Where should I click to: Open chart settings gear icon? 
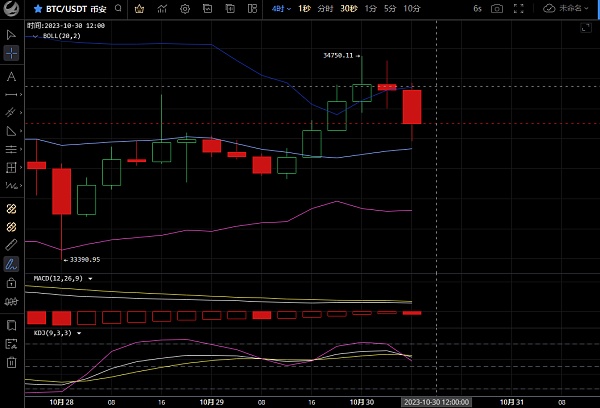click(x=185, y=9)
